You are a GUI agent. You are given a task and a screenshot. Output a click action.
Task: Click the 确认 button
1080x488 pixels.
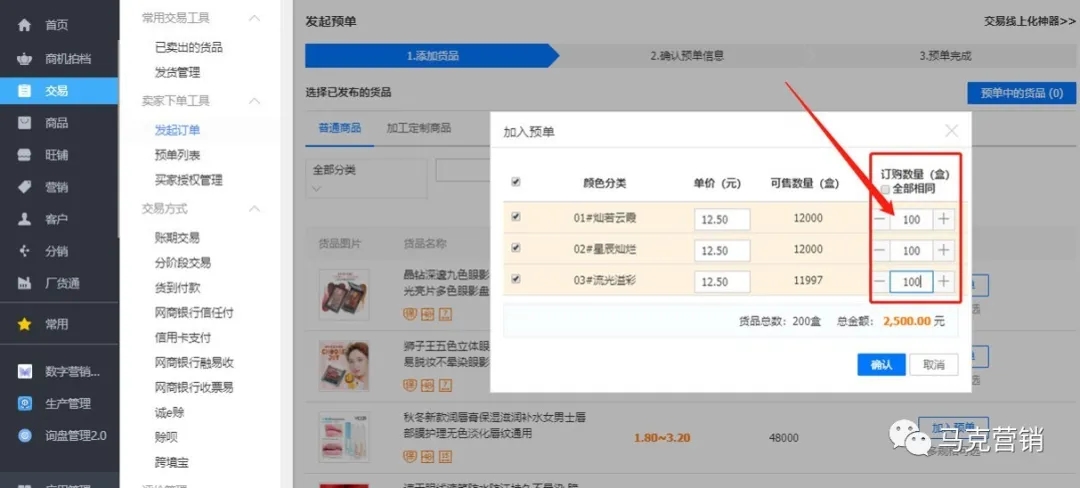881,365
